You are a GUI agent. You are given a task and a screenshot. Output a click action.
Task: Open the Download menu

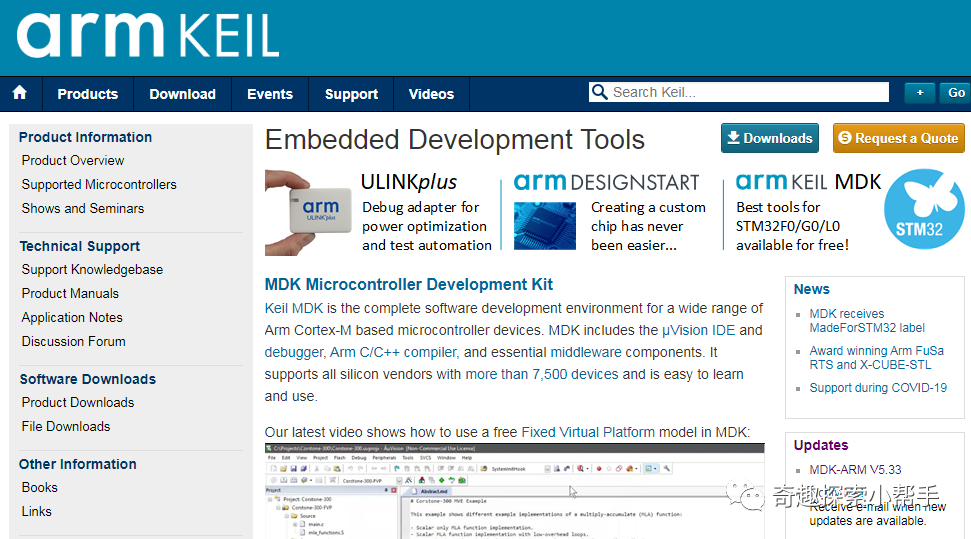coord(183,94)
